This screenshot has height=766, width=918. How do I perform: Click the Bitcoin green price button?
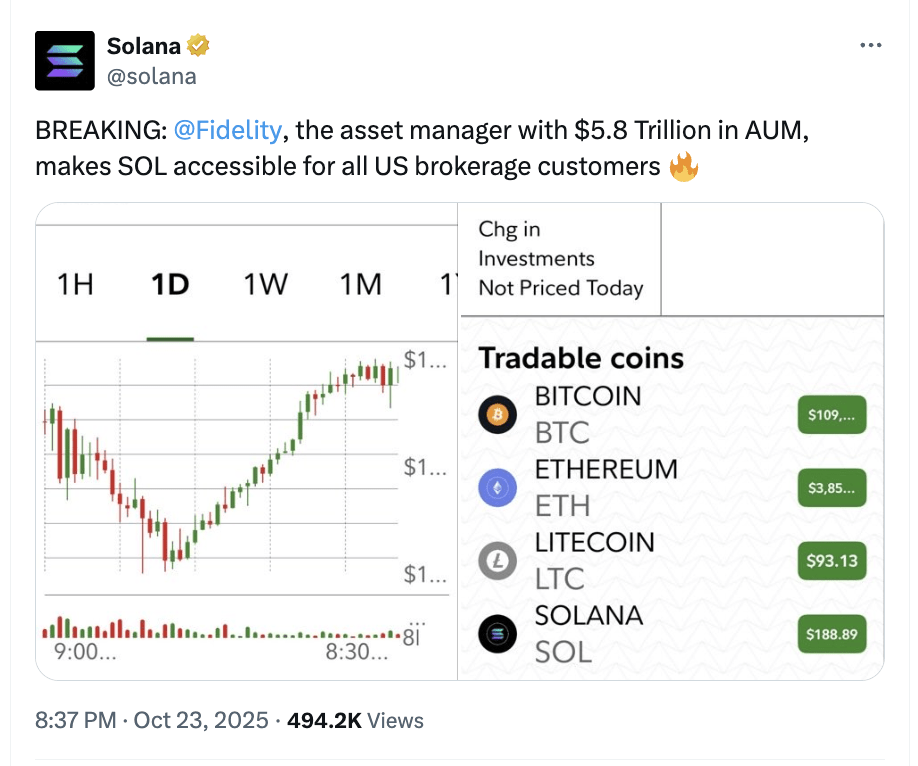[832, 414]
